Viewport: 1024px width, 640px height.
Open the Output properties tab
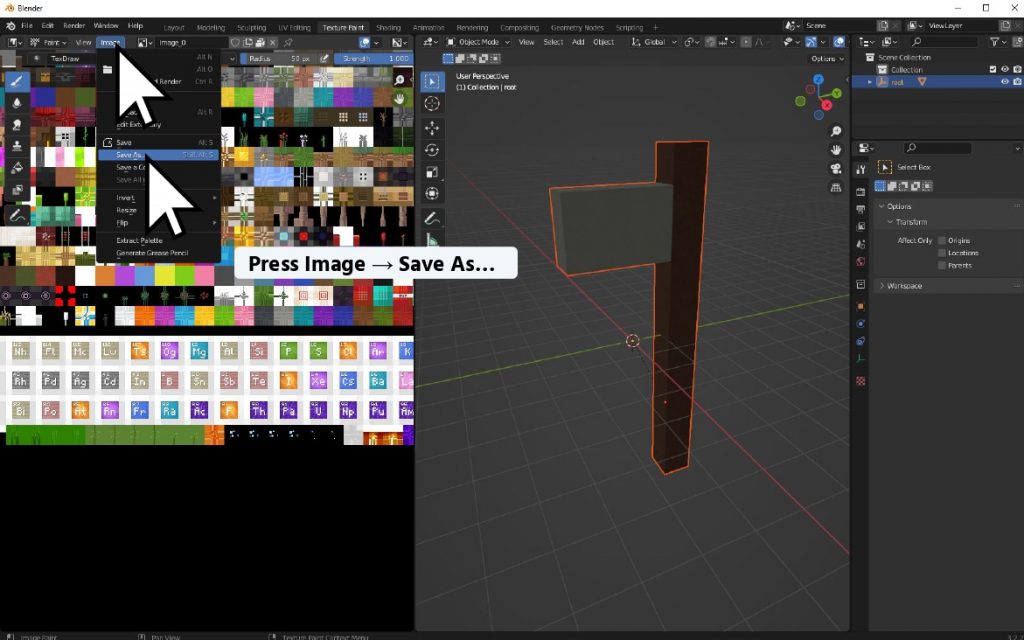861,209
